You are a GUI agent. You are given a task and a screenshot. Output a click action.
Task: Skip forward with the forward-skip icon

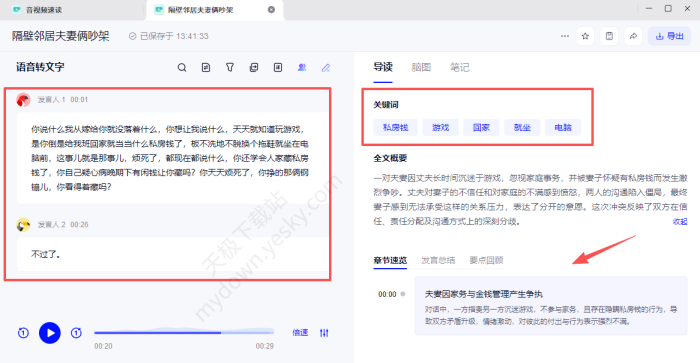tap(76, 333)
